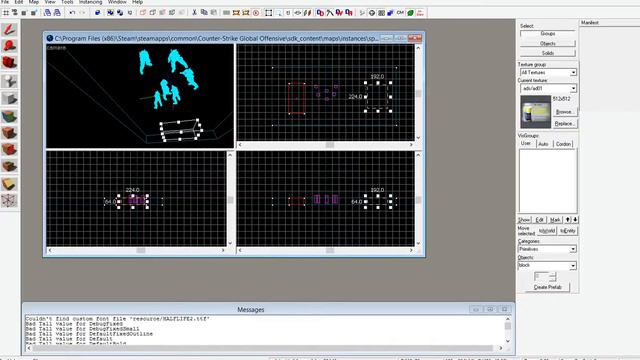The width and height of the screenshot is (640, 360).
Task: Select the Magnify tool
Action: click(x=9, y=46)
